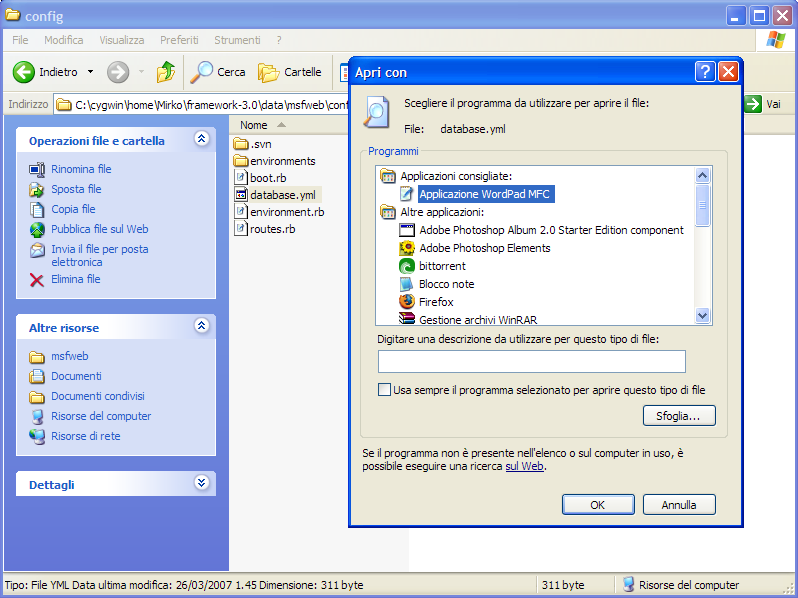This screenshot has width=798, height=598.
Task: Open the Strumenti menu
Action: click(x=237, y=40)
